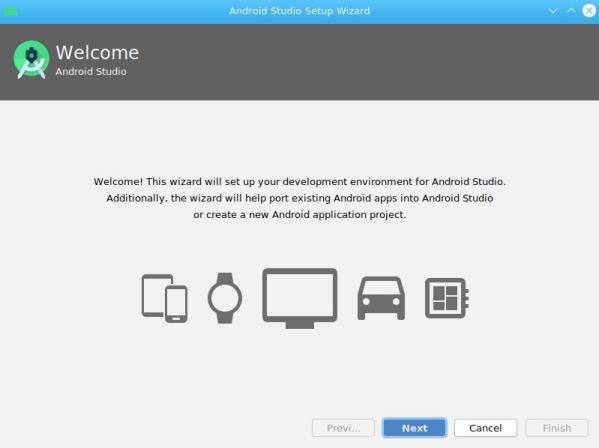599x448 pixels.
Task: Close the Setup Wizard window
Action: pyautogui.click(x=589, y=11)
